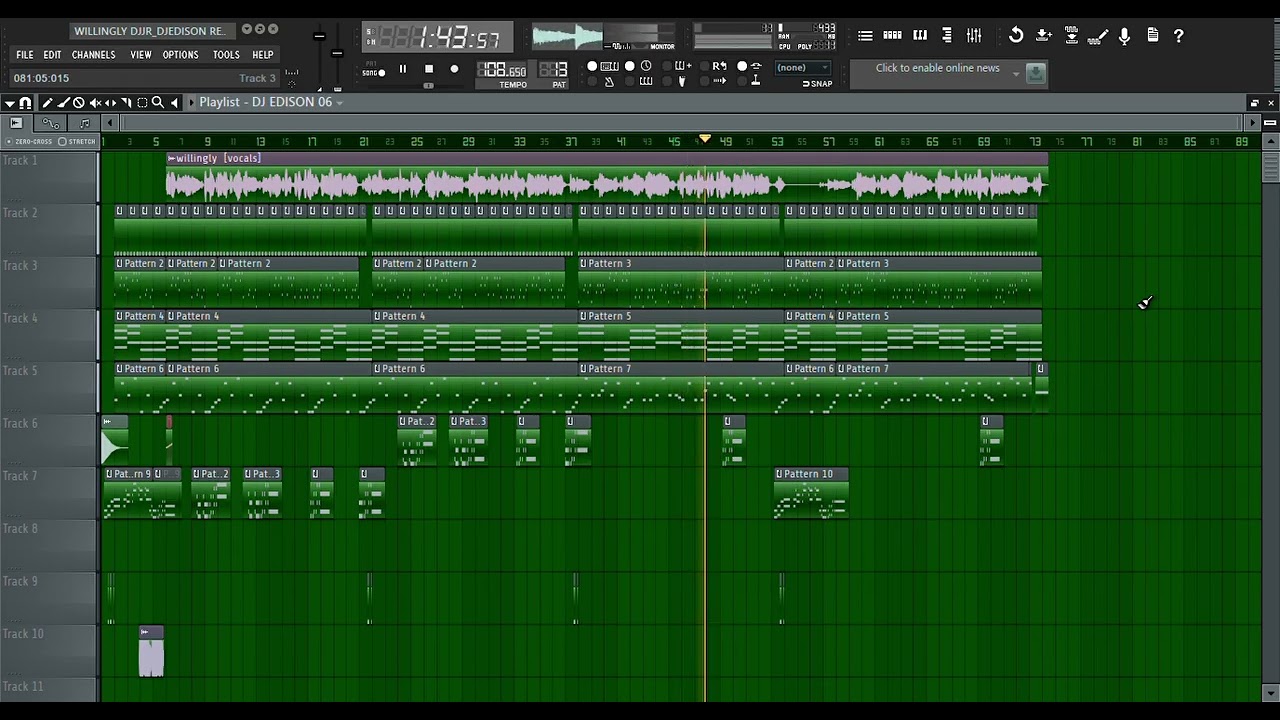The height and width of the screenshot is (720, 1280).
Task: Toggle the Stretch option
Action: pos(79,141)
